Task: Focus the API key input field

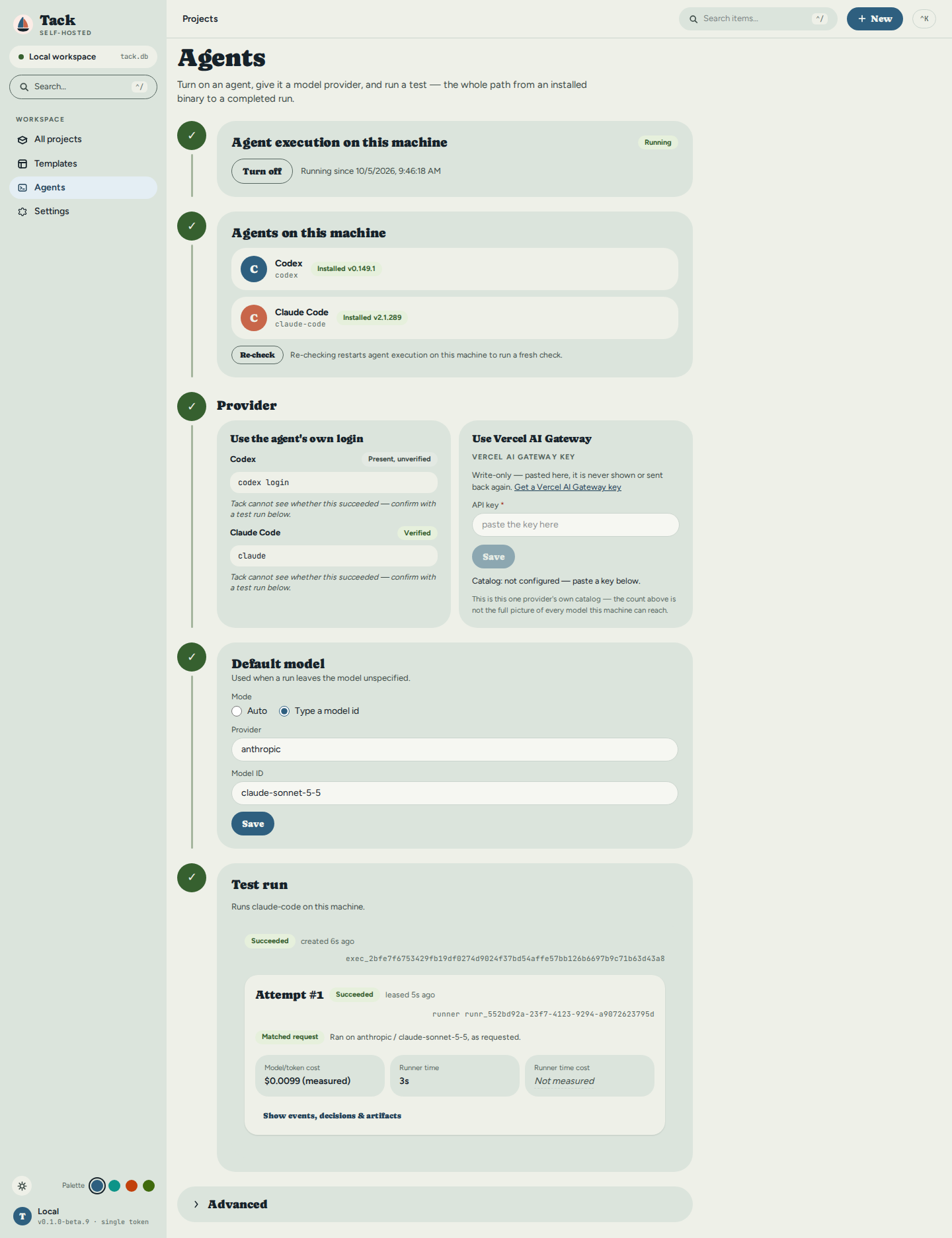Action: click(575, 525)
